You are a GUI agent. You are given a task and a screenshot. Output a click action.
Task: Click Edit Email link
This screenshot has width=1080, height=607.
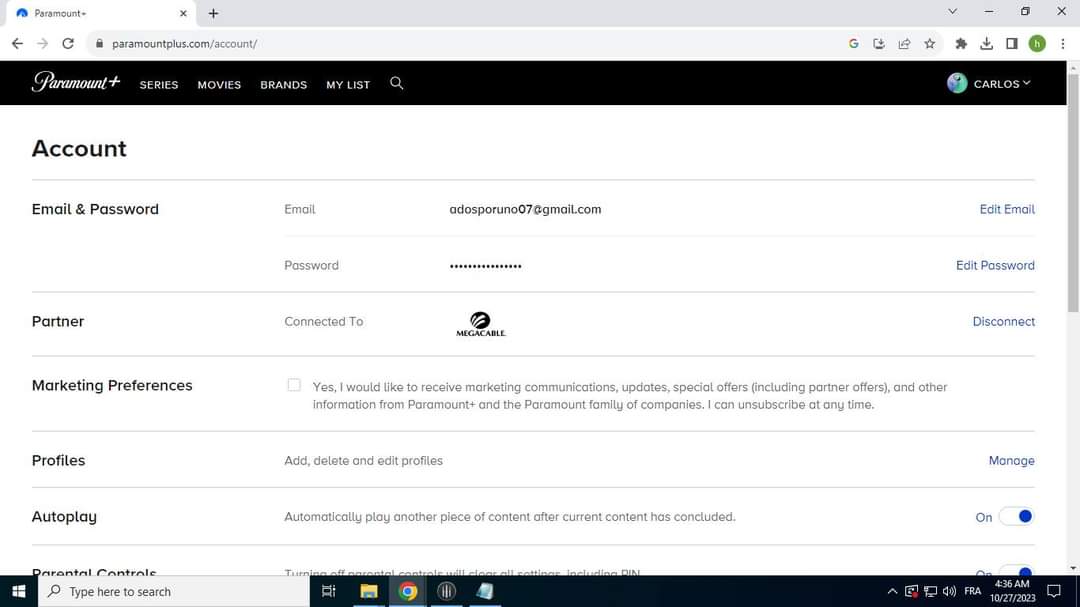coord(1007,209)
